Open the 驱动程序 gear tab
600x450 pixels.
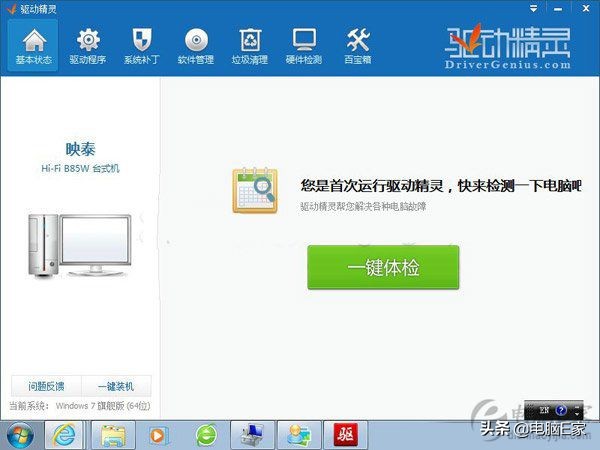(x=88, y=46)
